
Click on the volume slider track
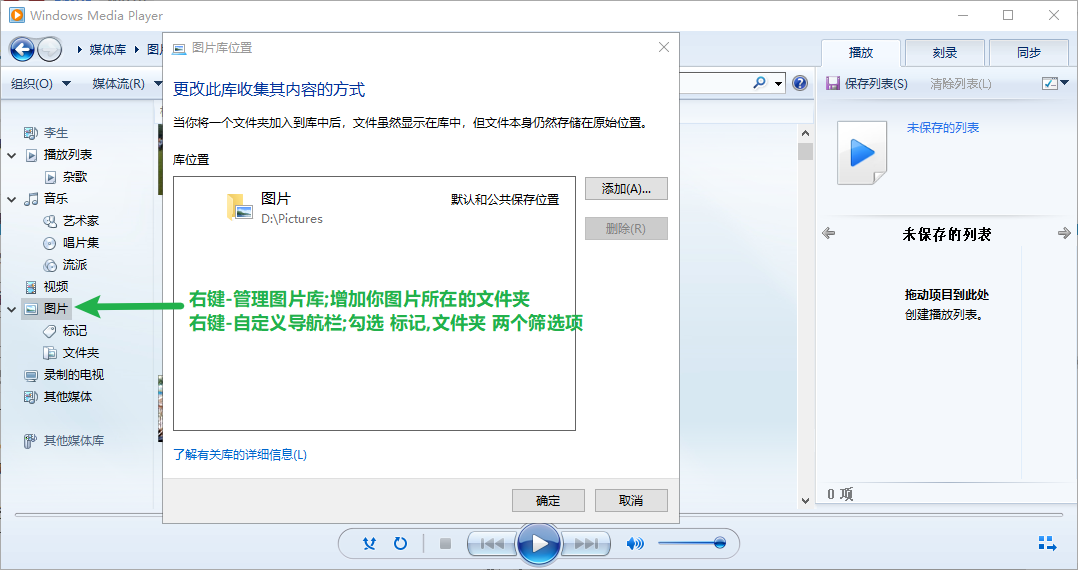pyautogui.click(x=690, y=543)
